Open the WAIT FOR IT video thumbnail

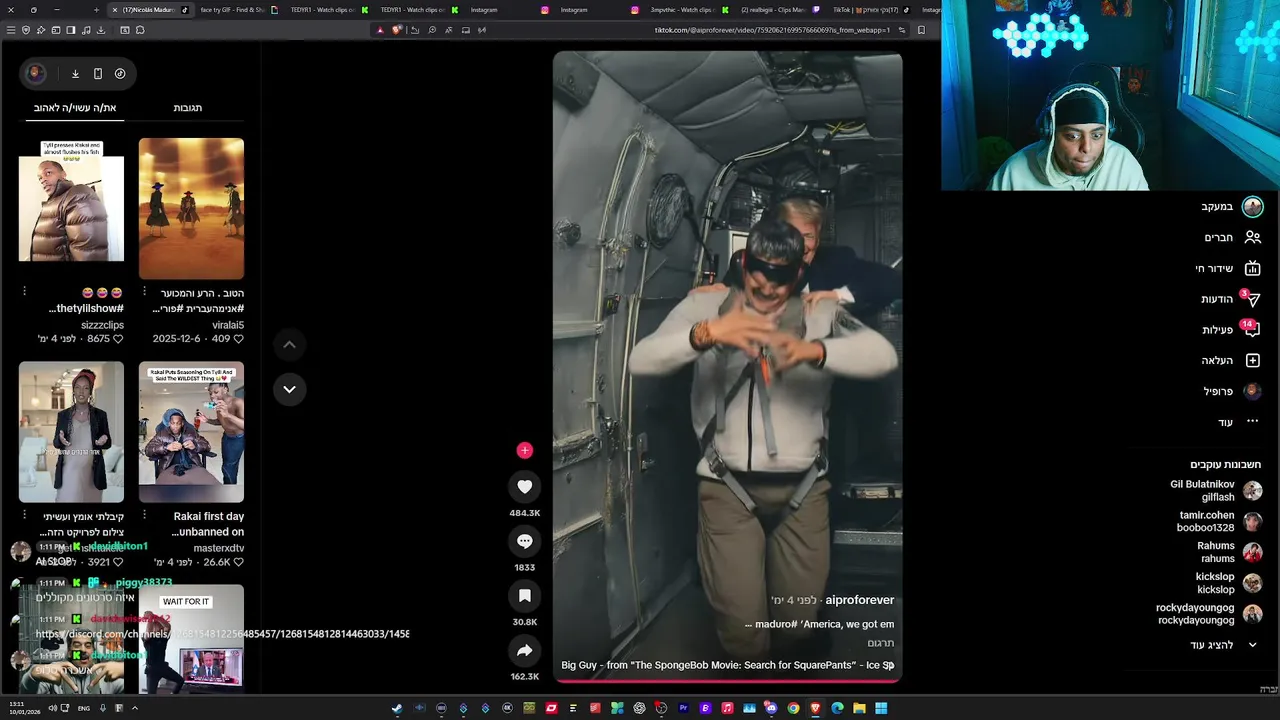[191, 638]
